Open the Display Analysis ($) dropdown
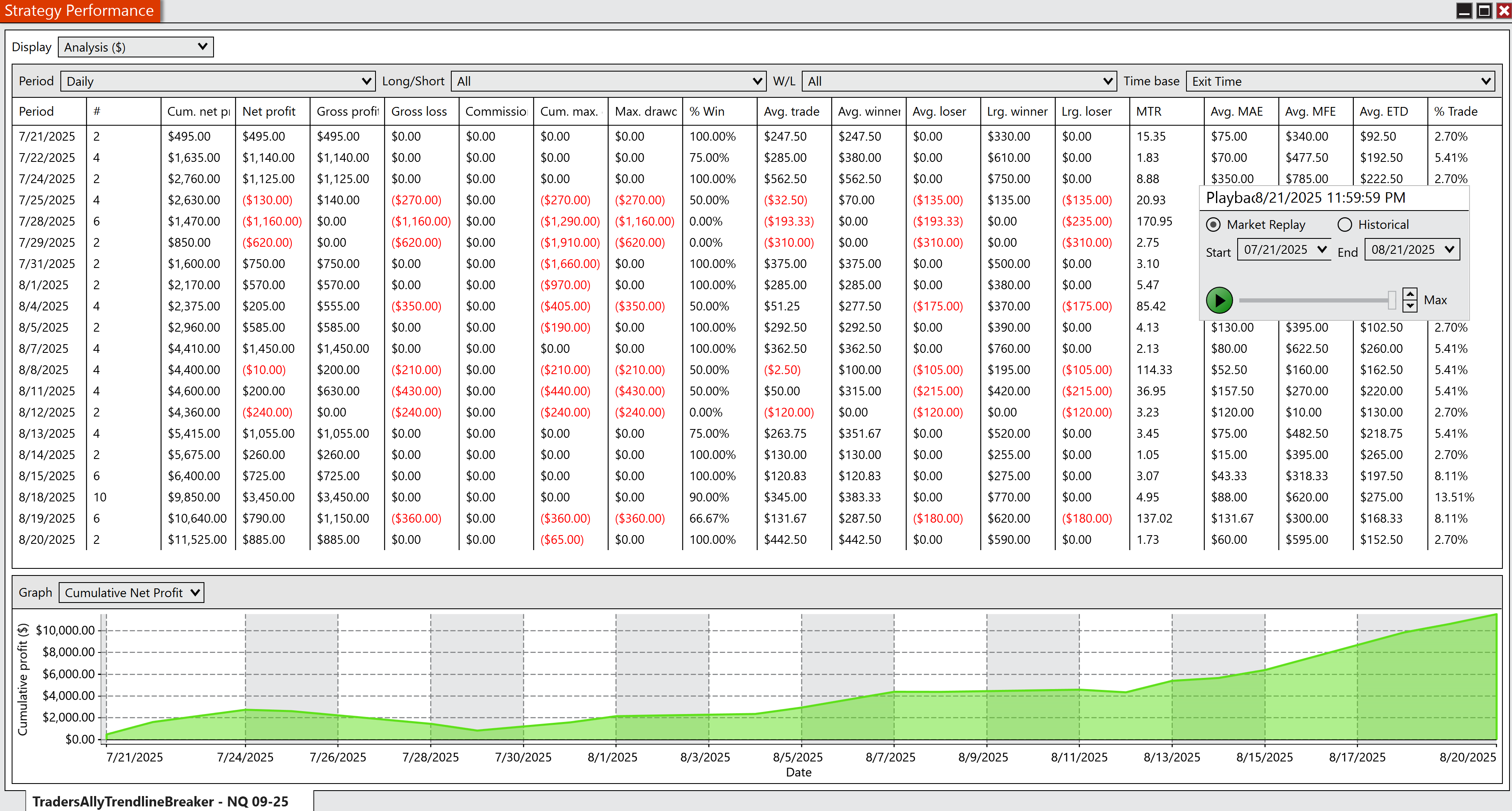1512x811 pixels. pos(136,47)
